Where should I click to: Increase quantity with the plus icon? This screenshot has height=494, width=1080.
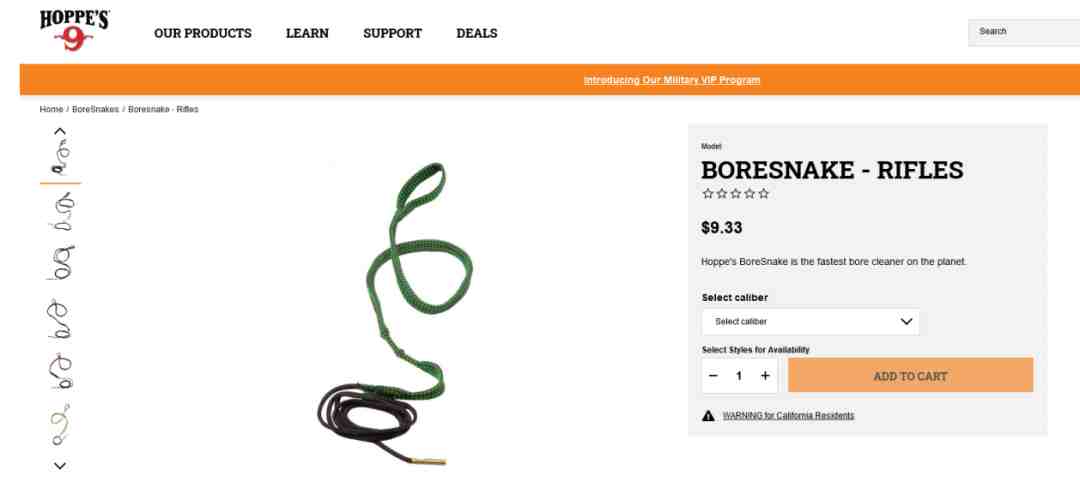click(x=765, y=375)
